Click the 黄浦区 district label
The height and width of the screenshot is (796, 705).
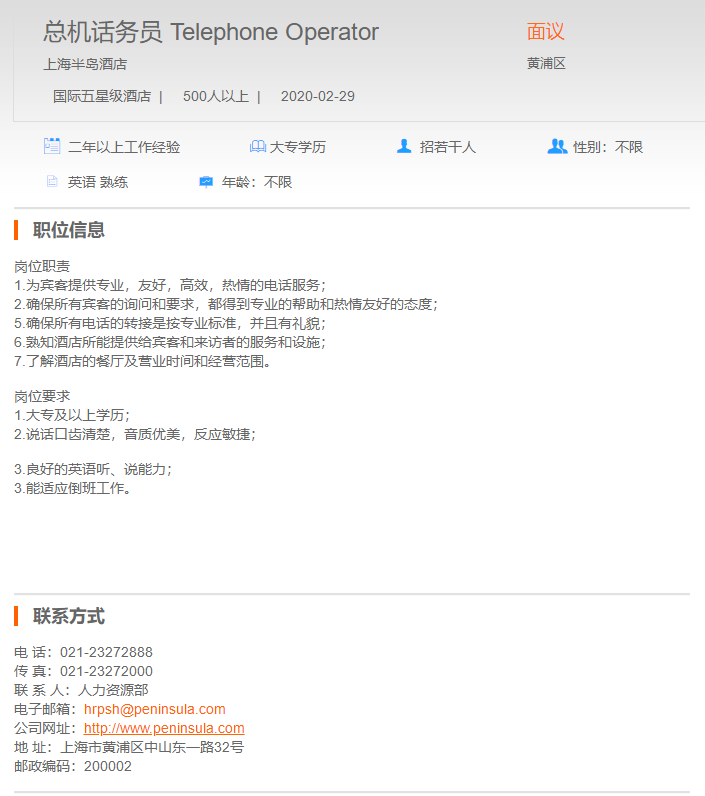tap(546, 64)
